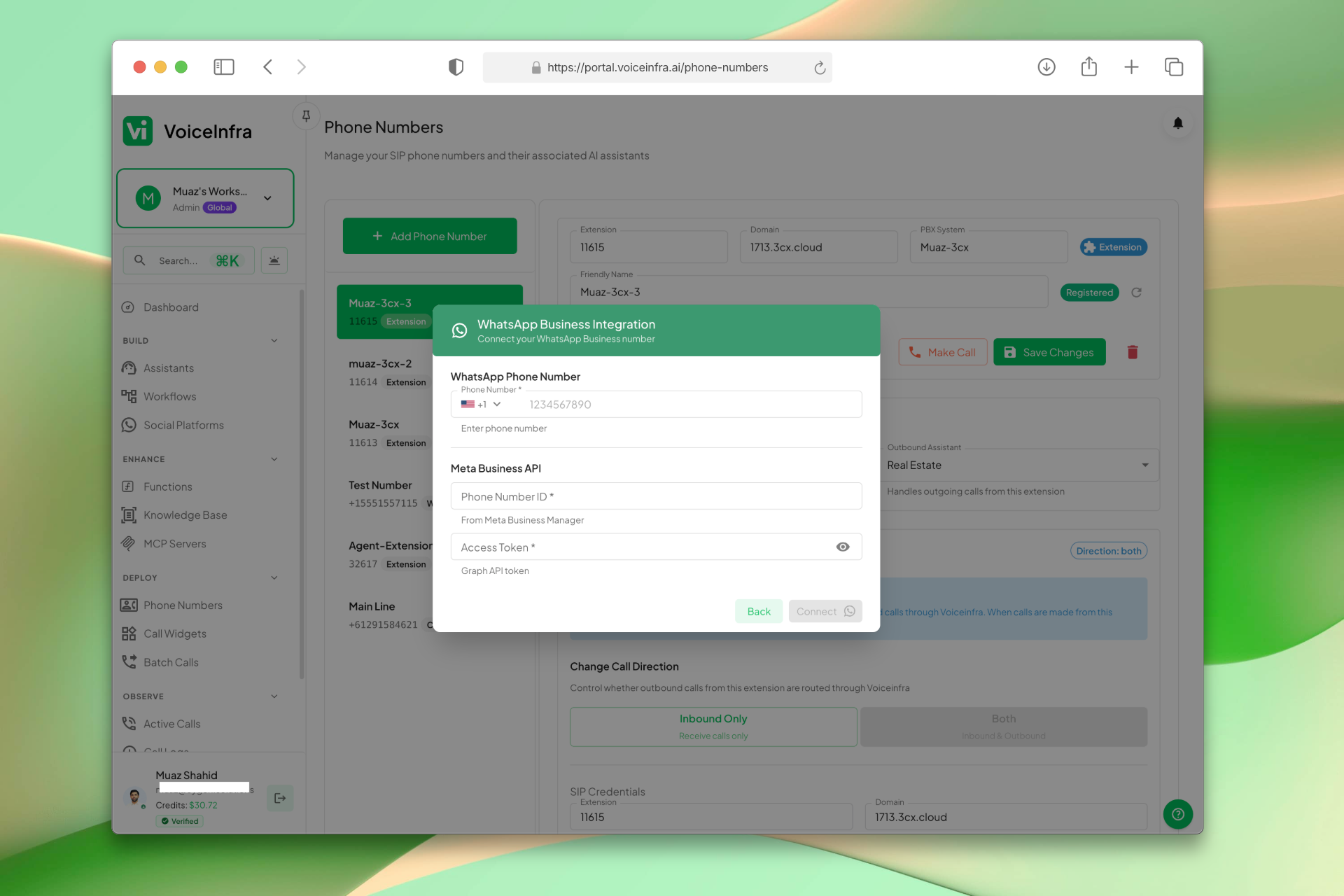Collapse the ENHANCE section

(x=274, y=459)
